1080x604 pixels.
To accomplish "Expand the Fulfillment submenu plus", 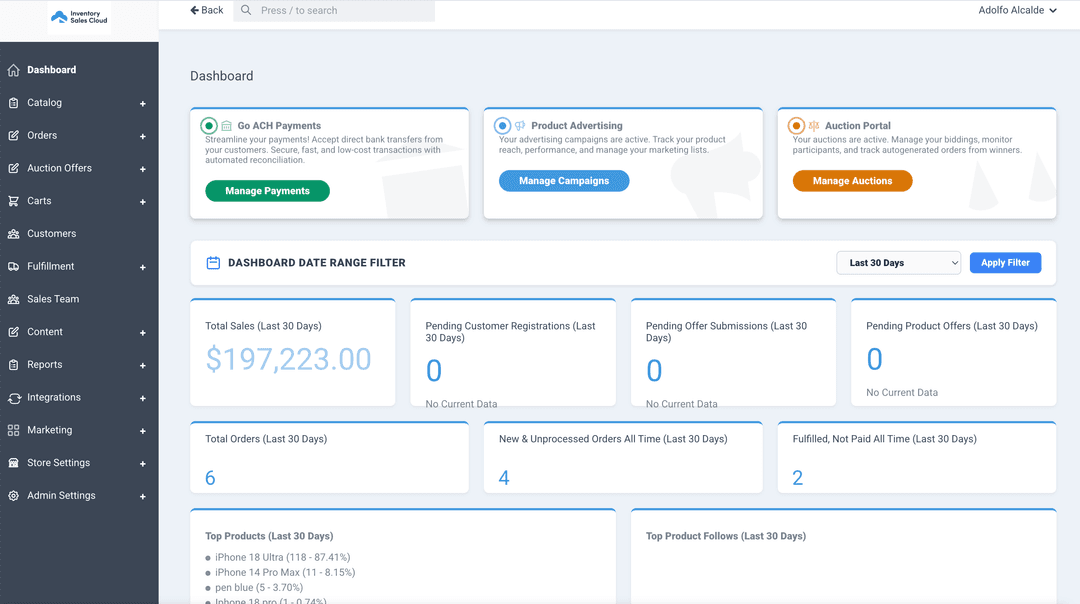I will (x=143, y=267).
